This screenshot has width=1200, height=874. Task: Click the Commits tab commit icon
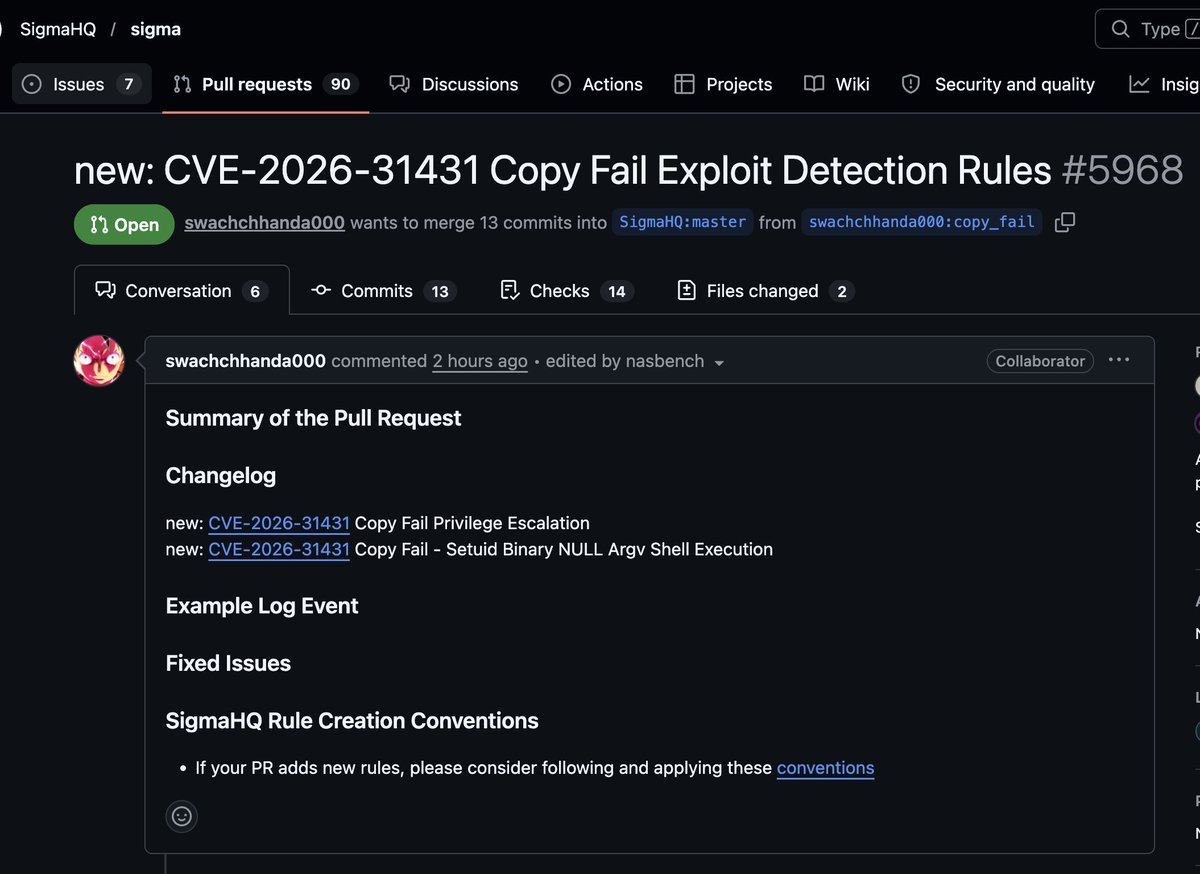[321, 291]
